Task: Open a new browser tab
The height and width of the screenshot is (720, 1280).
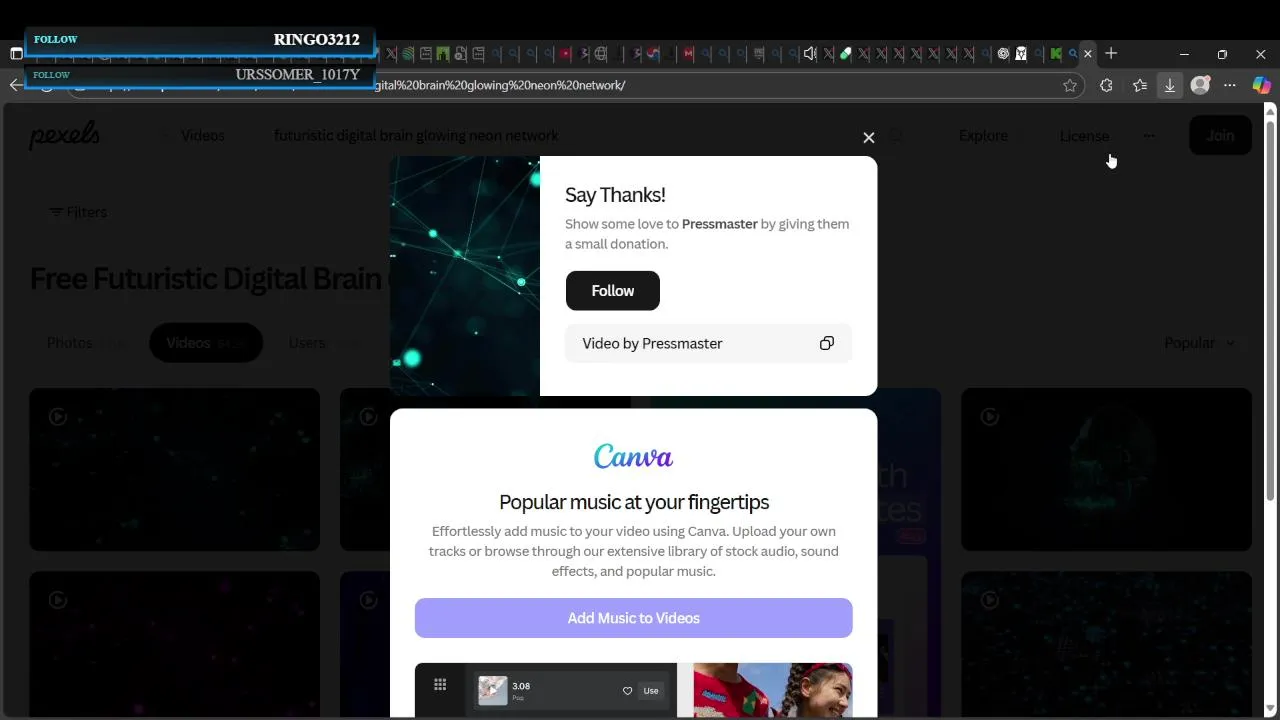Action: click(x=1111, y=54)
